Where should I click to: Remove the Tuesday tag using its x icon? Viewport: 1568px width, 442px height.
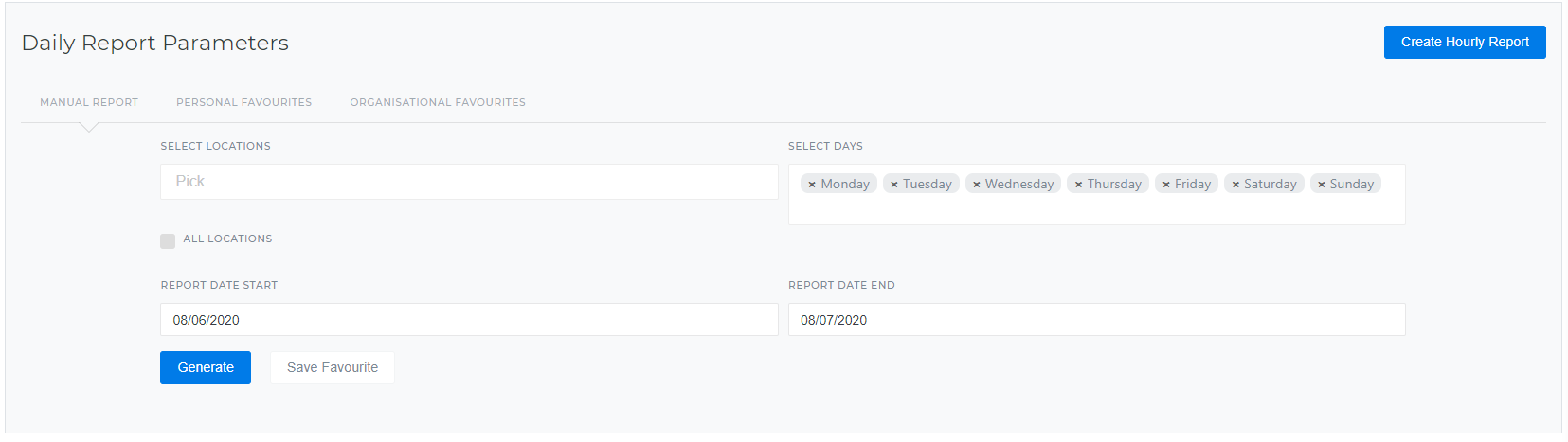coord(894,185)
